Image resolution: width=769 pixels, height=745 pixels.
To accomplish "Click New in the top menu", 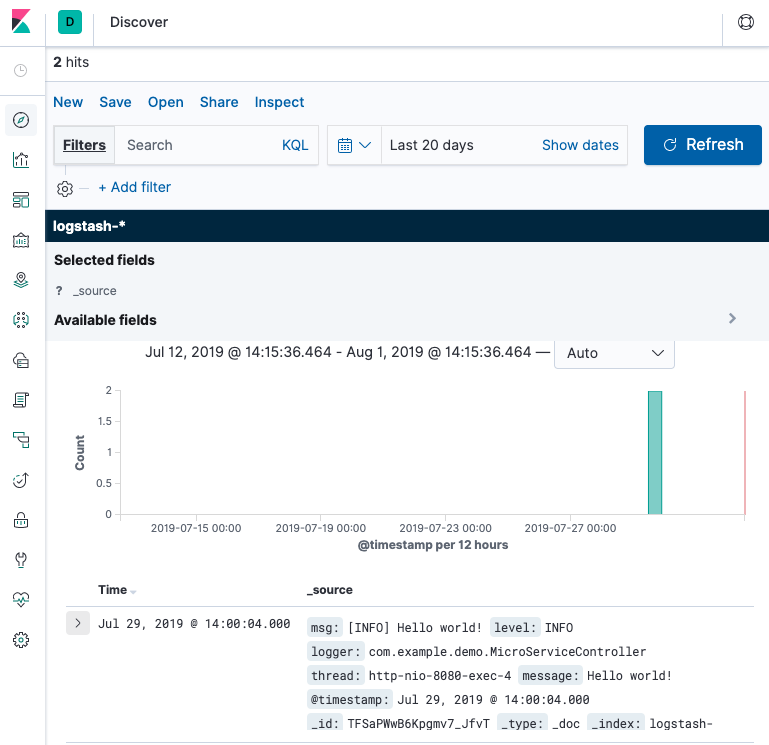I will [x=68, y=102].
